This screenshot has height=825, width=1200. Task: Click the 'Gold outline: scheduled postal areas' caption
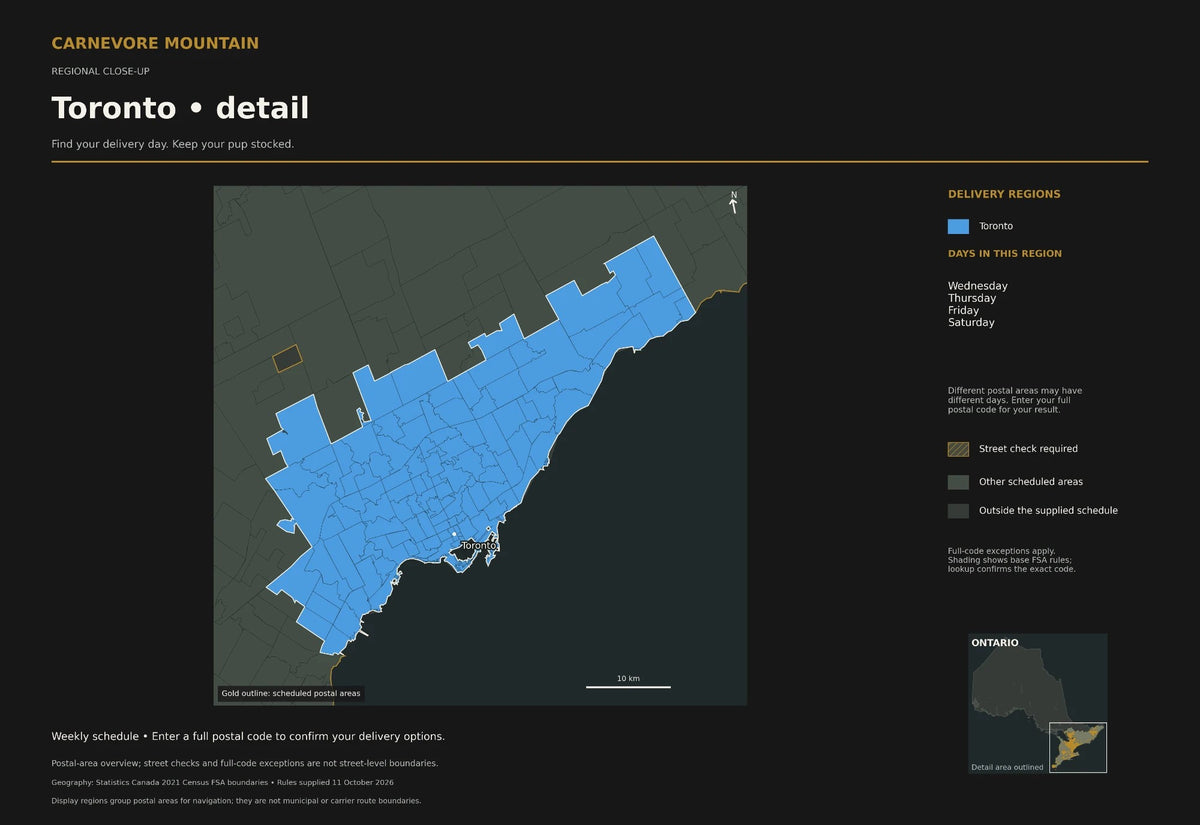point(291,693)
